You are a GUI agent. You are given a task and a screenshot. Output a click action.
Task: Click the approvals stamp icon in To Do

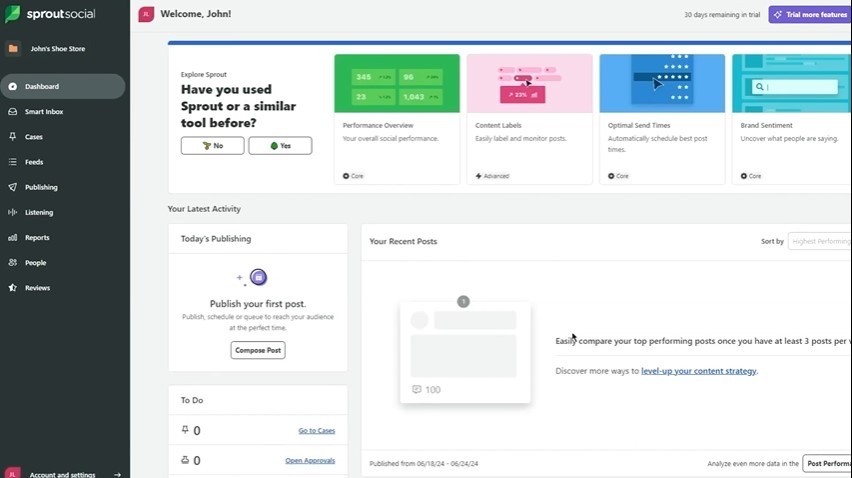click(x=185, y=460)
